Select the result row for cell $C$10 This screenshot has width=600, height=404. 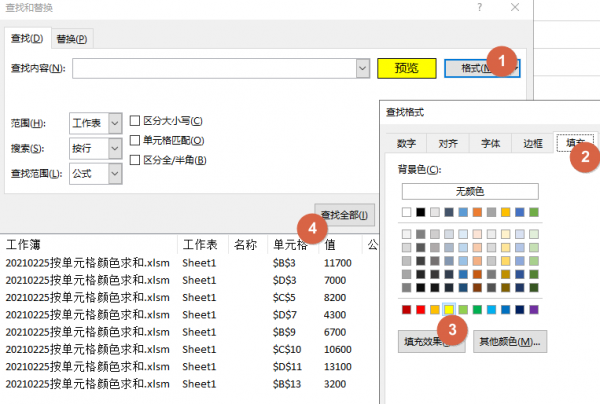click(x=189, y=349)
